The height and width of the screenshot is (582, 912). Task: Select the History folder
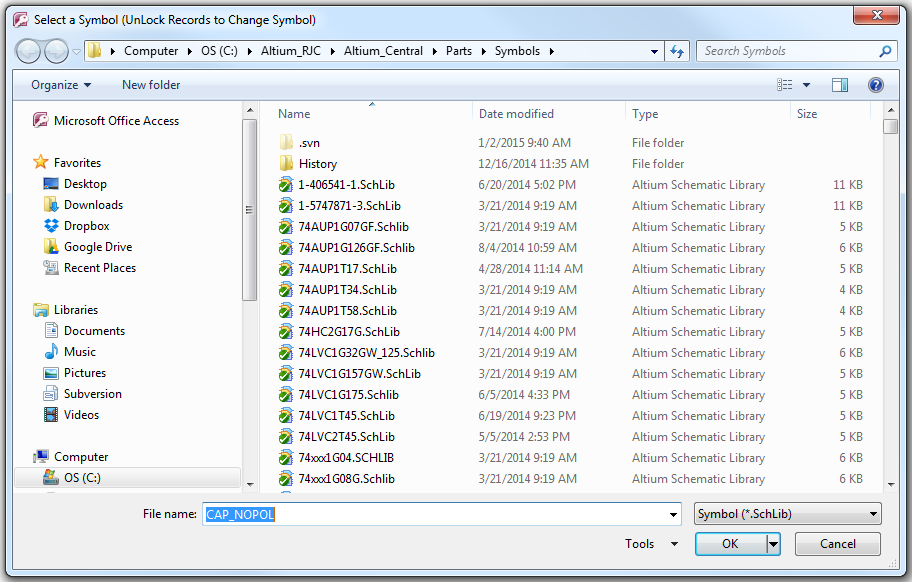pyautogui.click(x=318, y=163)
